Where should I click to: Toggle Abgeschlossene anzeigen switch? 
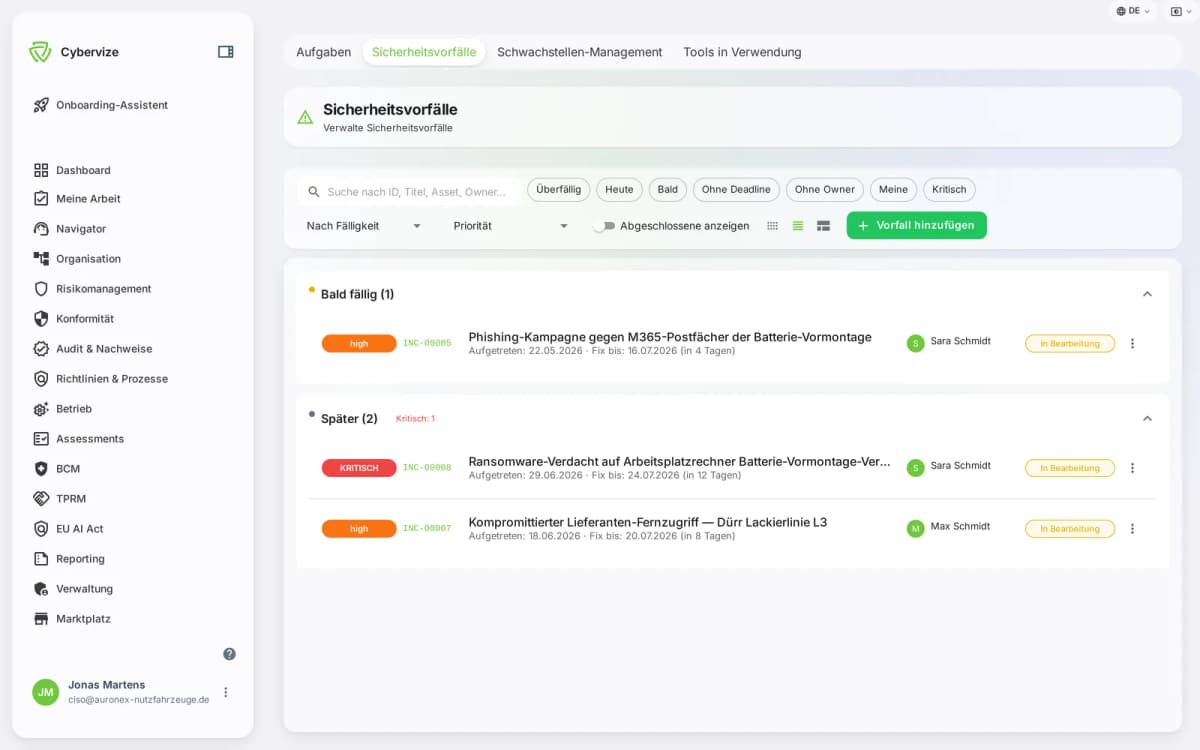click(603, 226)
